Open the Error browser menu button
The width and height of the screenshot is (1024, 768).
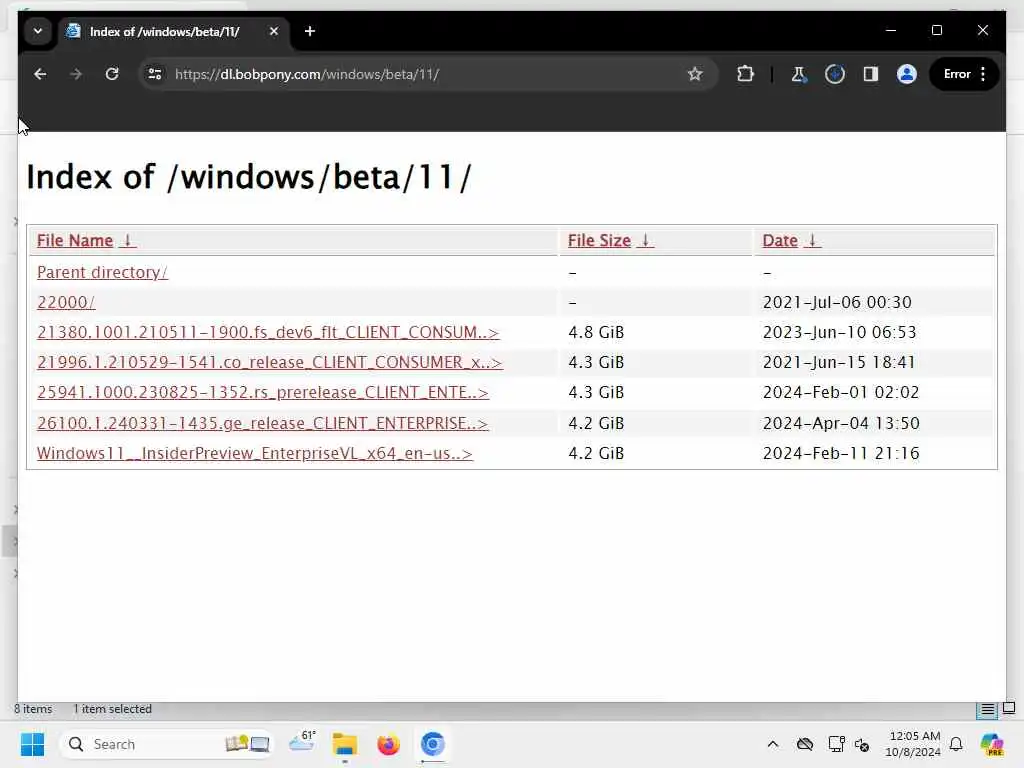tap(964, 74)
